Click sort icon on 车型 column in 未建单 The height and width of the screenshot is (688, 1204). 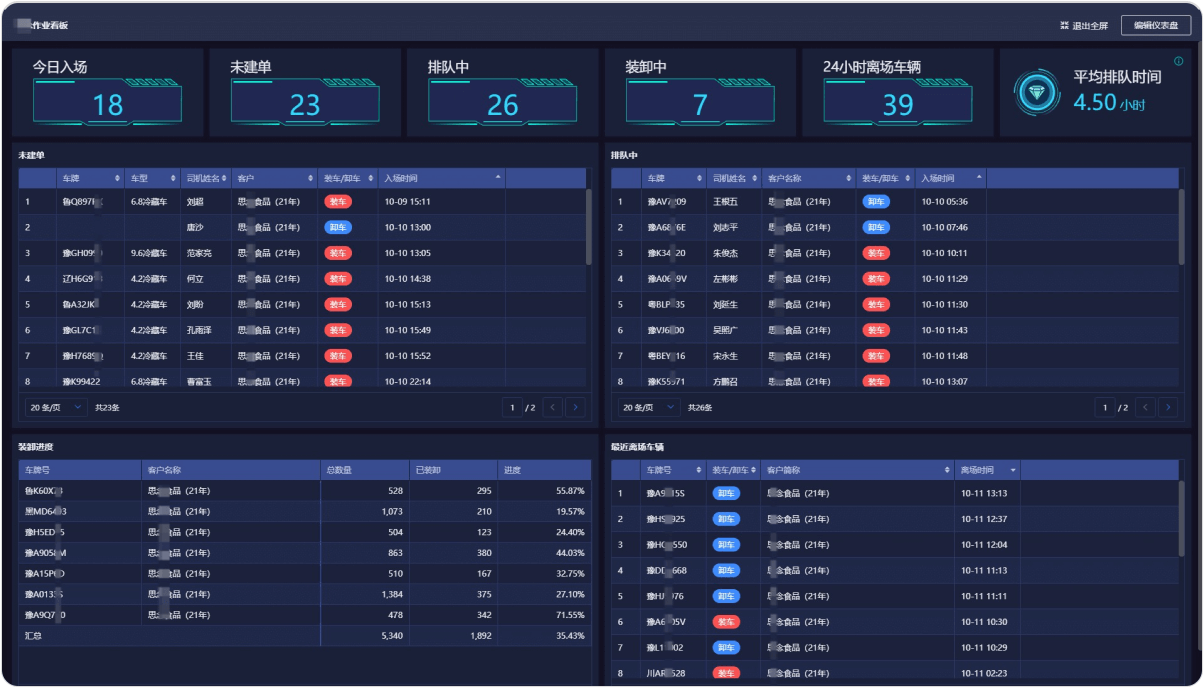click(172, 178)
